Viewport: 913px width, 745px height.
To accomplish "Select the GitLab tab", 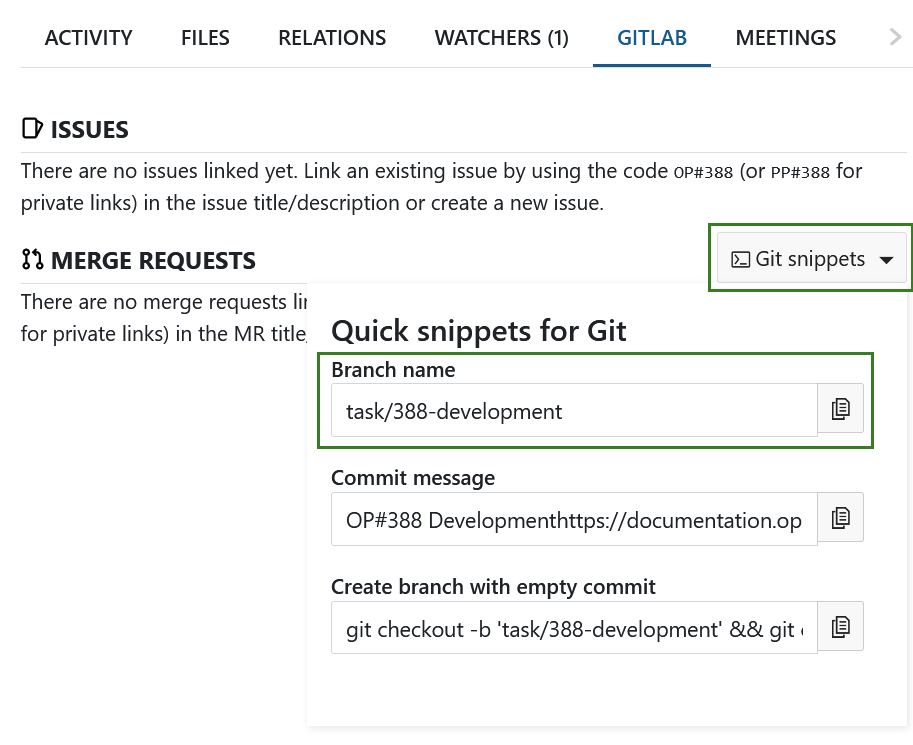I will pyautogui.click(x=651, y=37).
